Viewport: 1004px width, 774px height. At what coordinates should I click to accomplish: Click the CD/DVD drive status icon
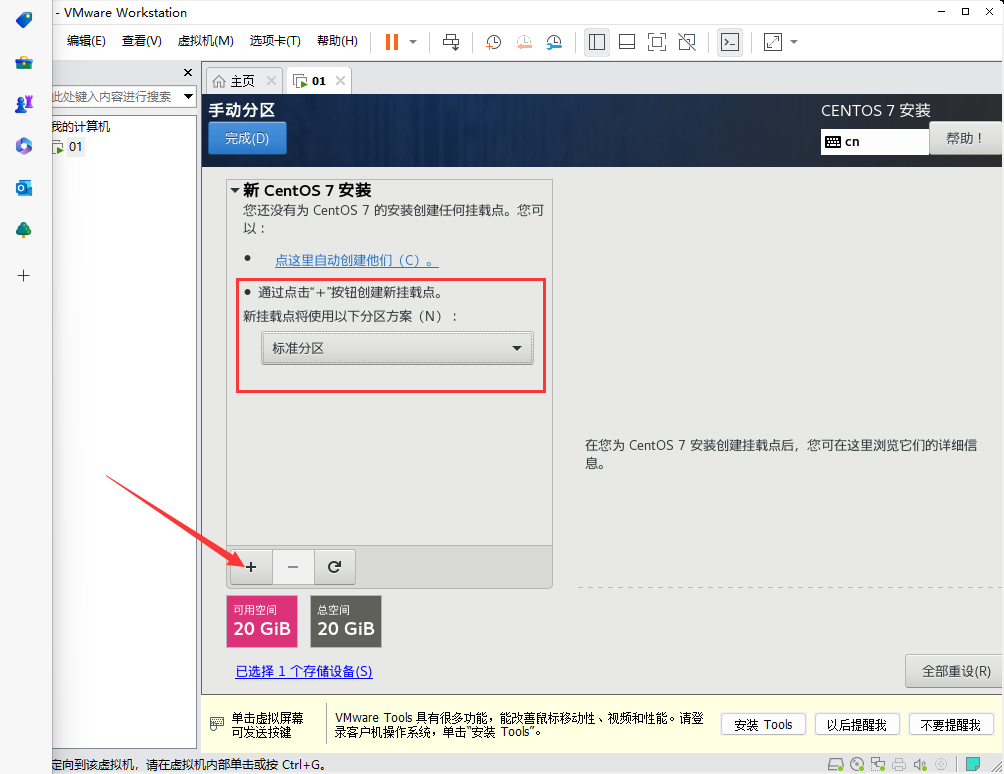(x=857, y=764)
